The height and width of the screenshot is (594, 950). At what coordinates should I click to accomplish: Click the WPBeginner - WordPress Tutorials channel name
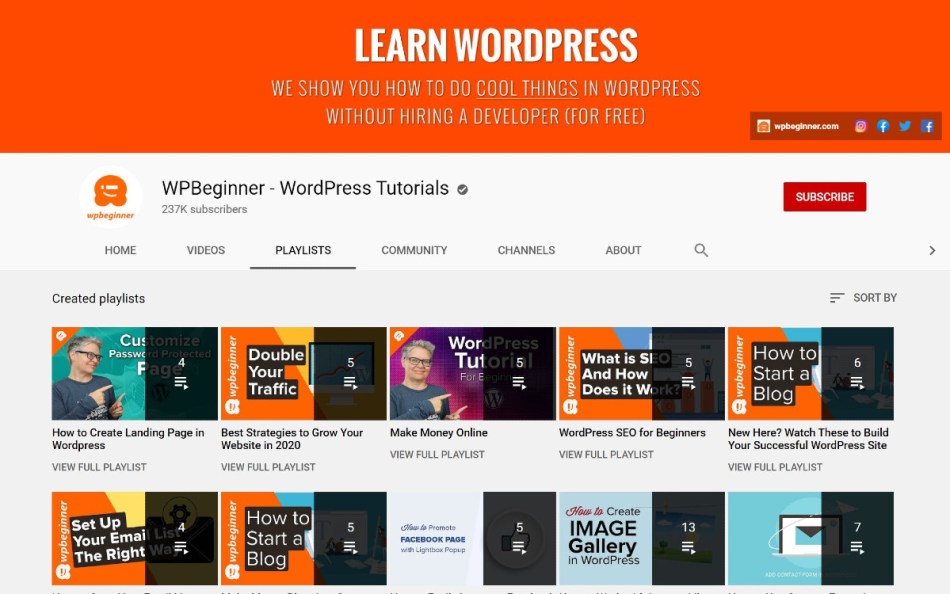(x=305, y=189)
